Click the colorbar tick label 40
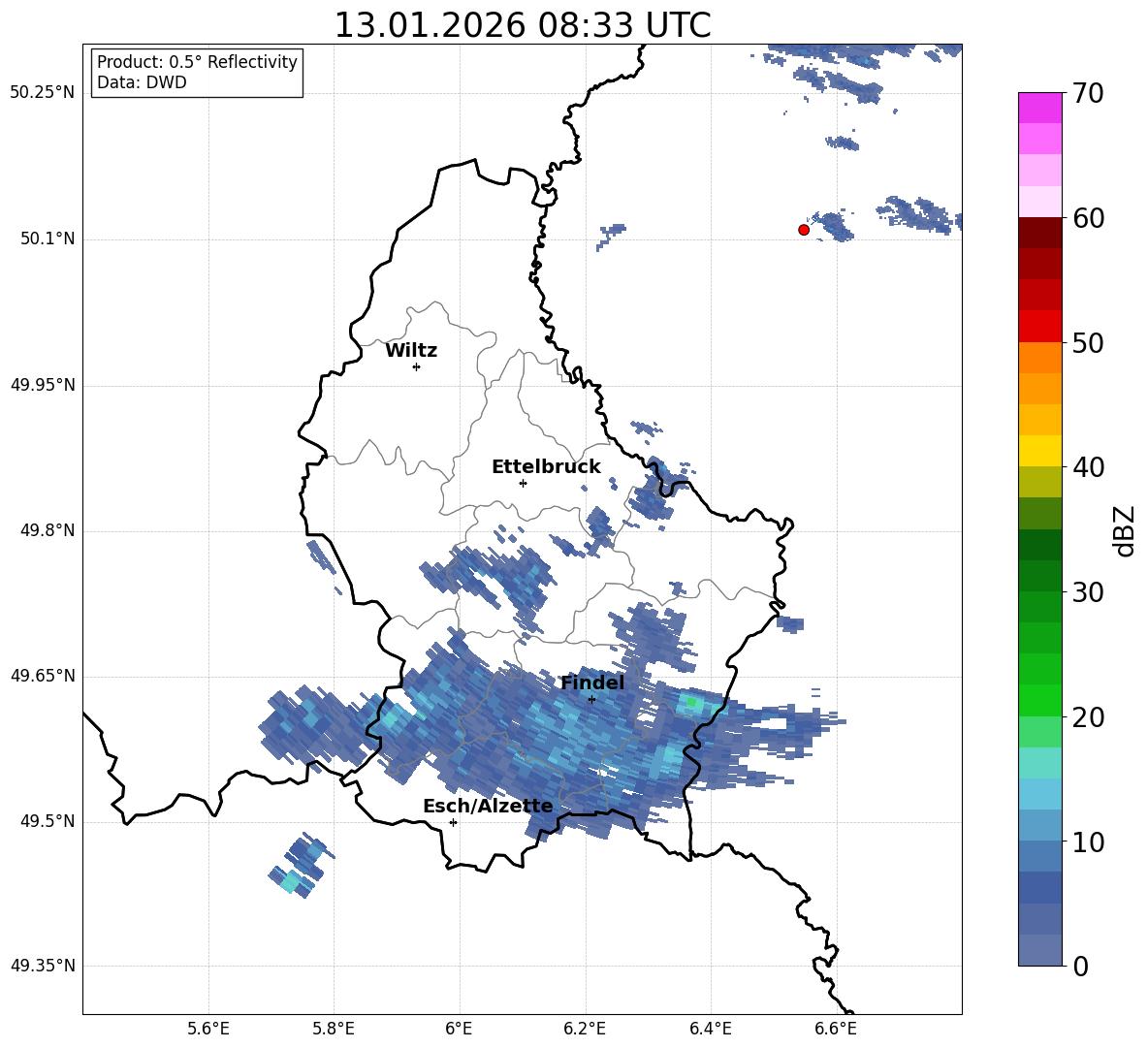Image resolution: width=1148 pixels, height=1048 pixels. (1088, 467)
